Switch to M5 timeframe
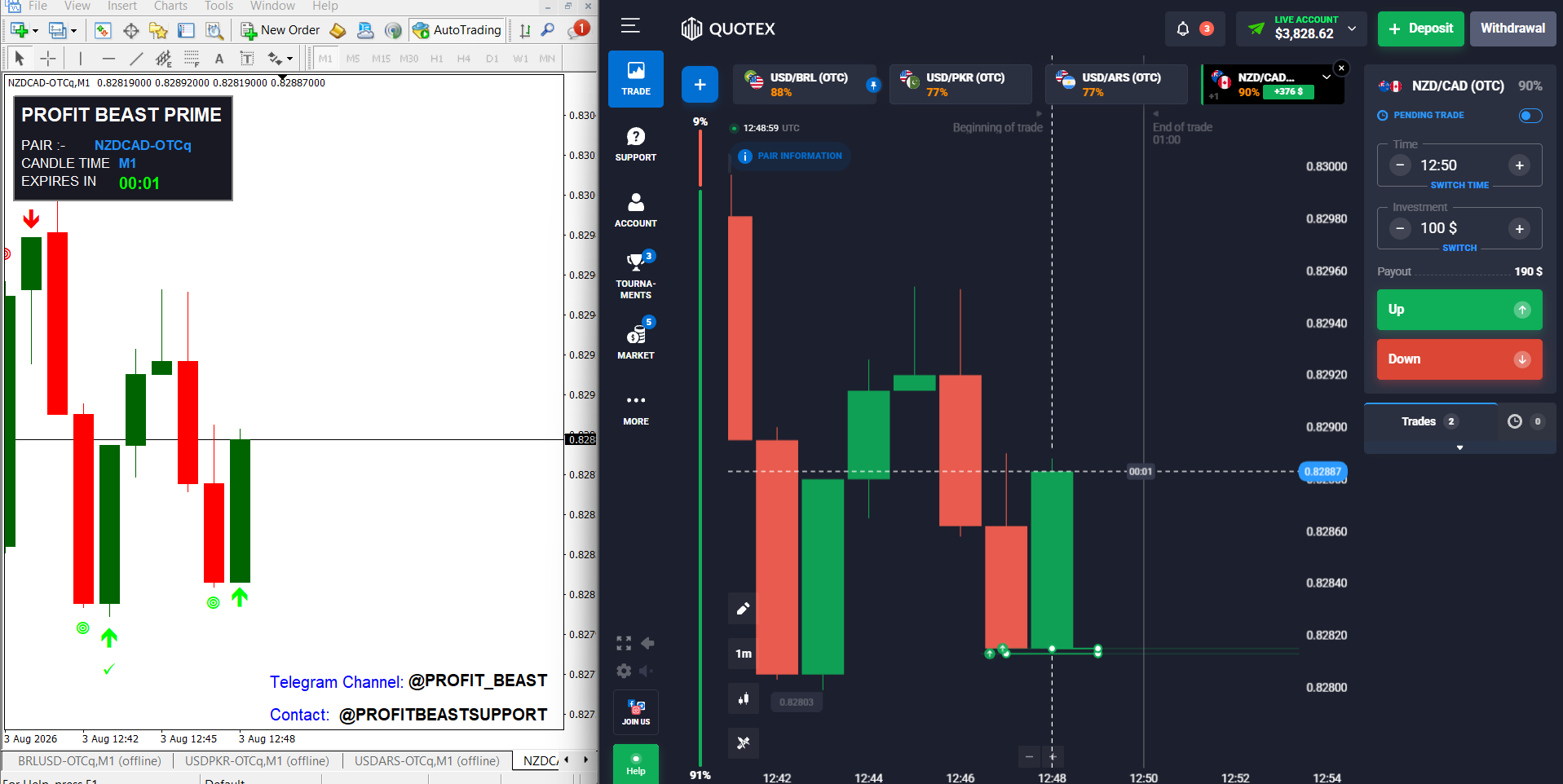The height and width of the screenshot is (784, 1563). coord(353,59)
